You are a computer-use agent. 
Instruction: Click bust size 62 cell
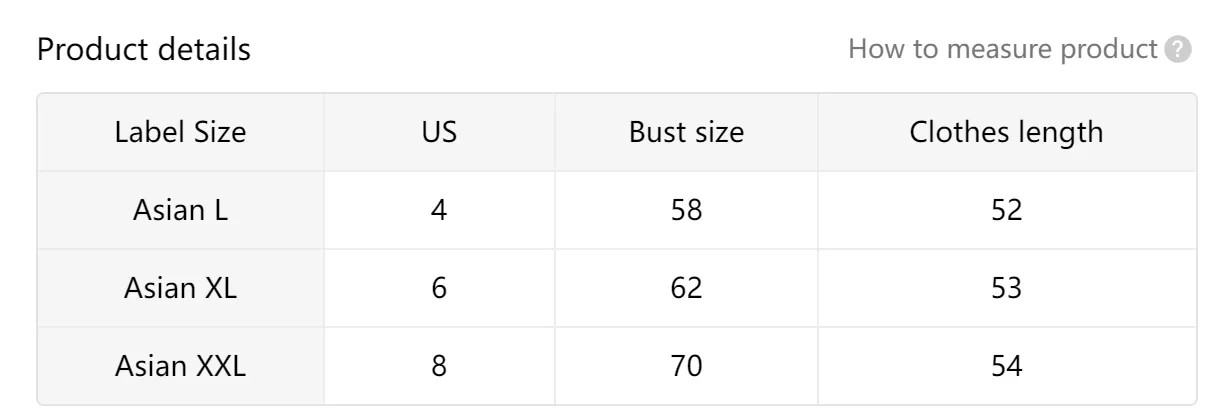tap(687, 288)
